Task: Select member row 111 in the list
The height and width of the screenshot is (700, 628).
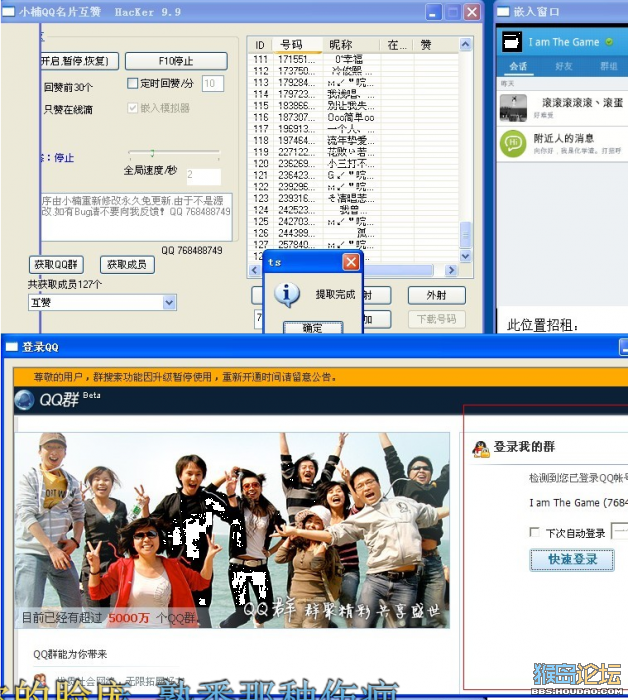Action: (x=353, y=59)
